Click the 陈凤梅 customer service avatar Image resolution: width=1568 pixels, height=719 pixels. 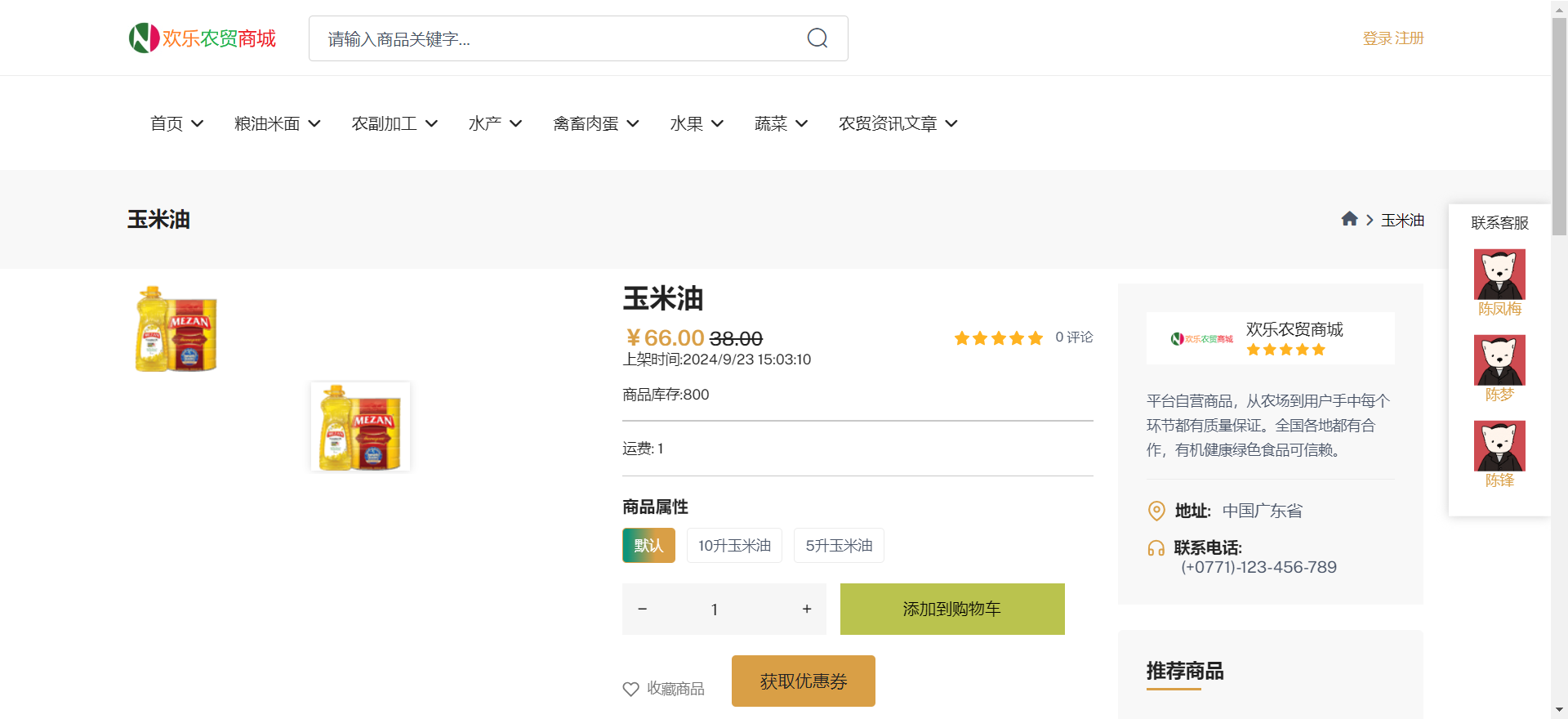click(1499, 275)
